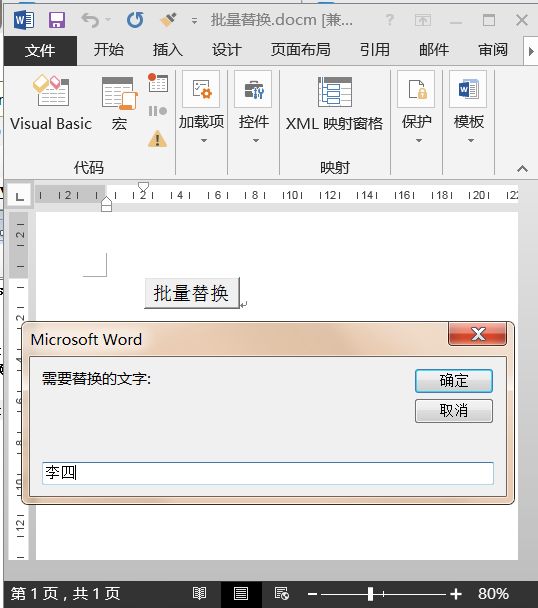Click the Redo/Repeat icon
The image size is (538, 608).
pos(135,20)
